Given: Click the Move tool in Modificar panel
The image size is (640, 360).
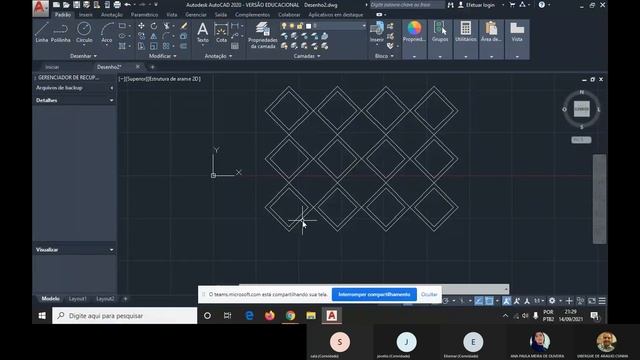Looking at the screenshot, I should pos(141,26).
